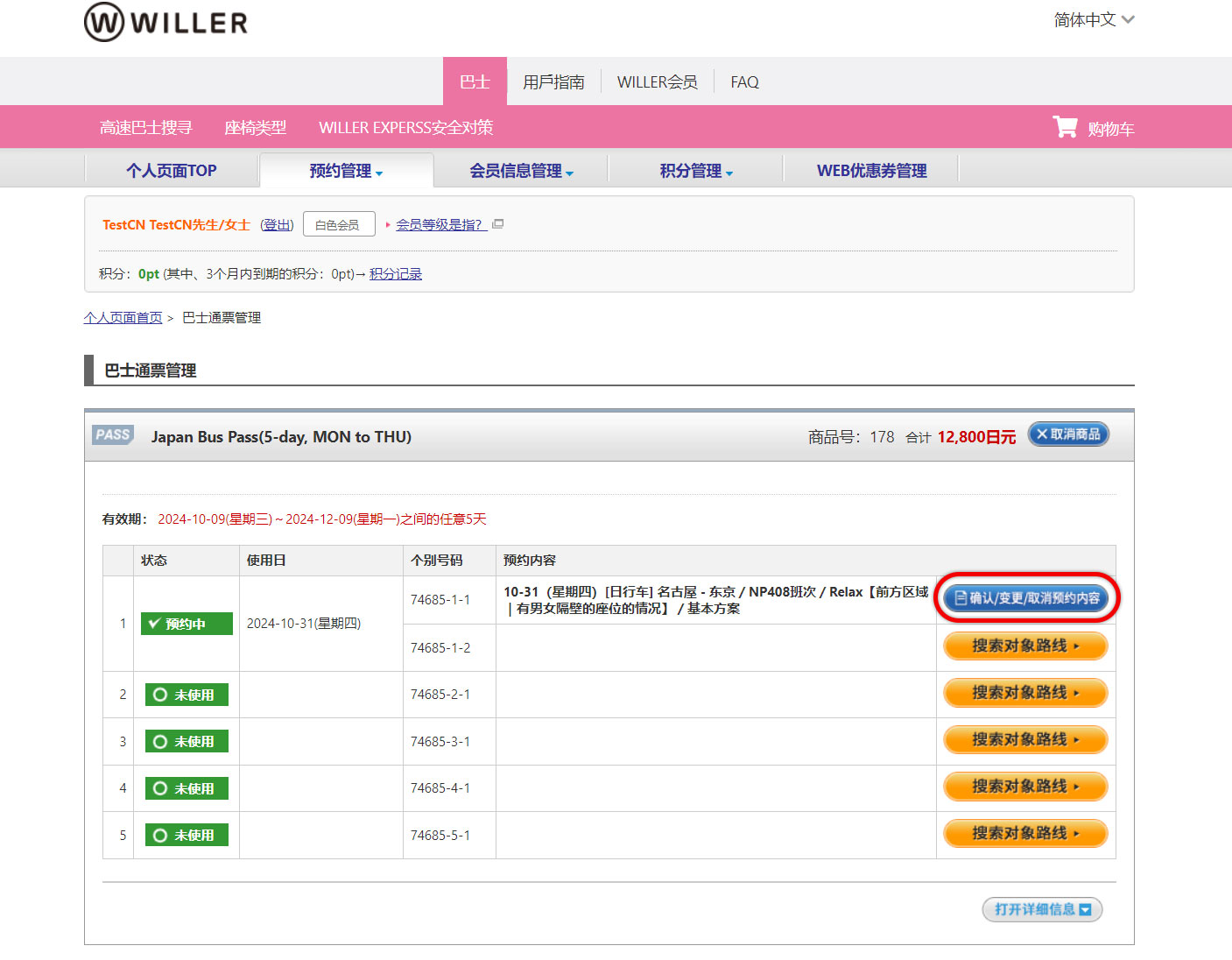Click the 使用日 column header

(x=266, y=560)
